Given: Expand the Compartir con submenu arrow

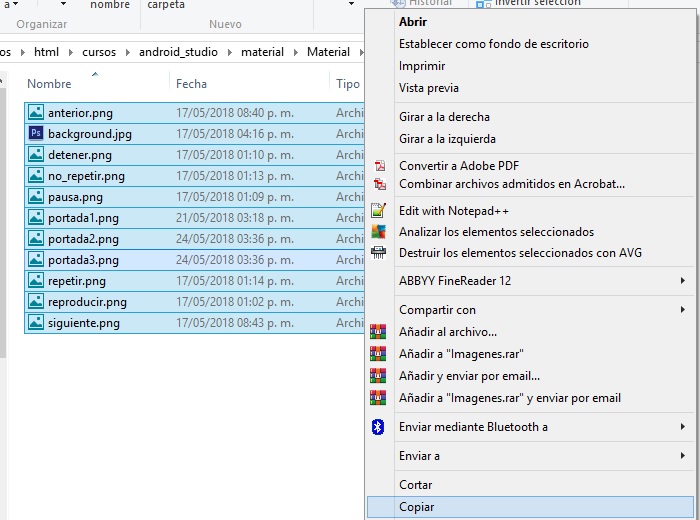Looking at the screenshot, I should pyautogui.click(x=683, y=310).
